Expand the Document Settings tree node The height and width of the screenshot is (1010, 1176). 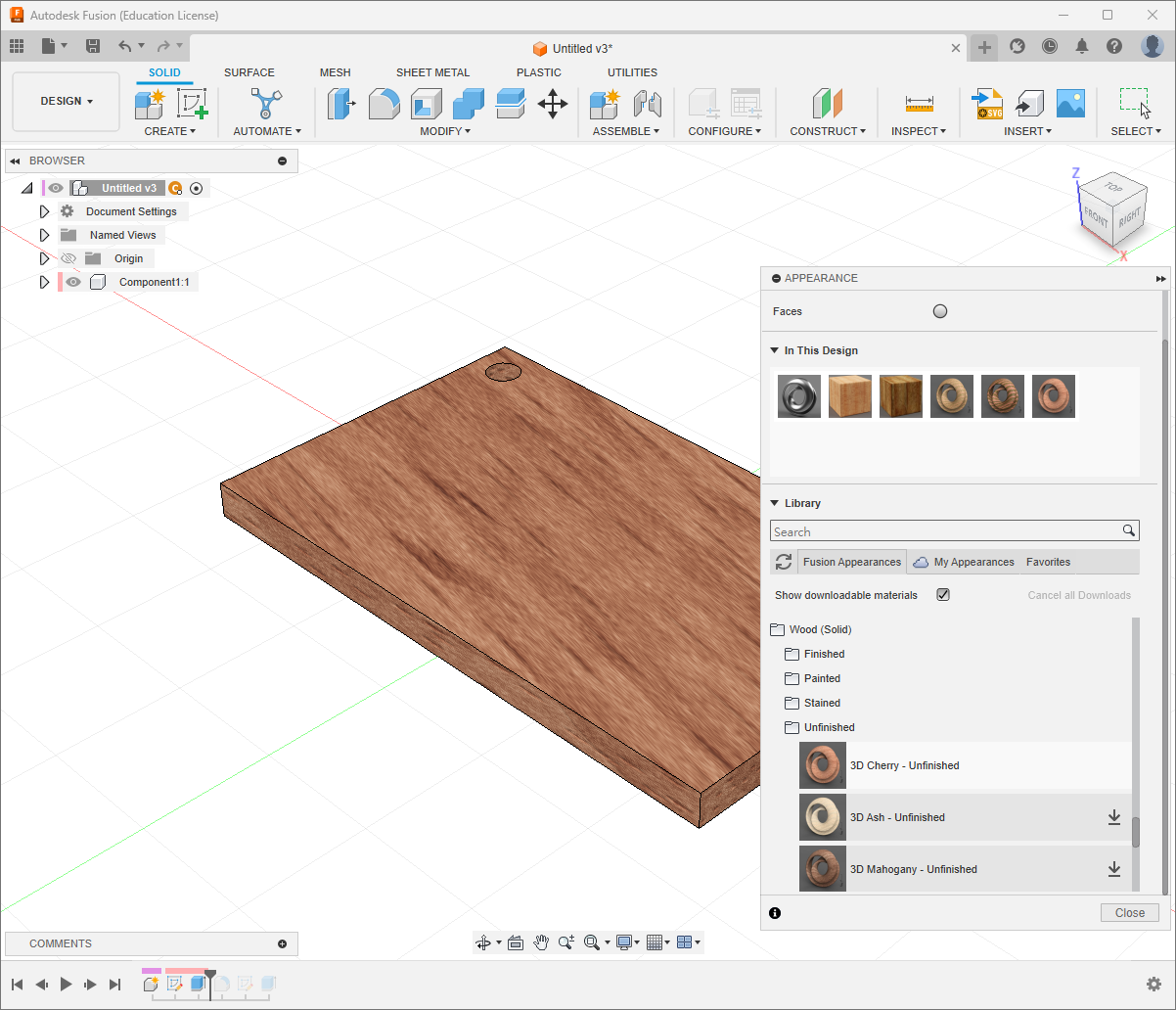point(44,211)
